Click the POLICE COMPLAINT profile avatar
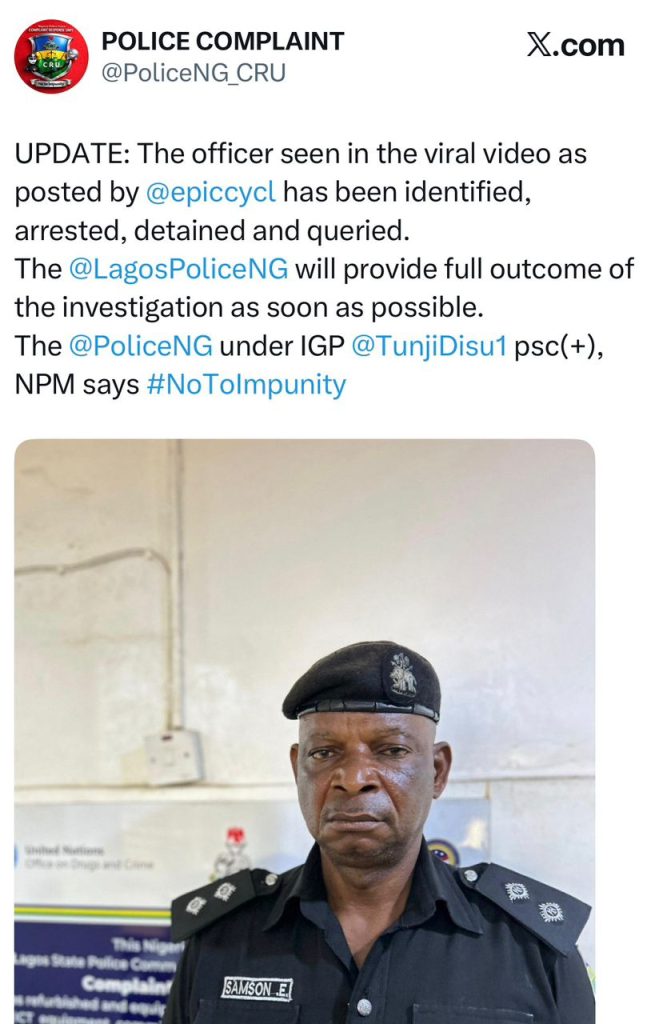Screen dimensions: 651x1024 pyautogui.click(x=51, y=57)
